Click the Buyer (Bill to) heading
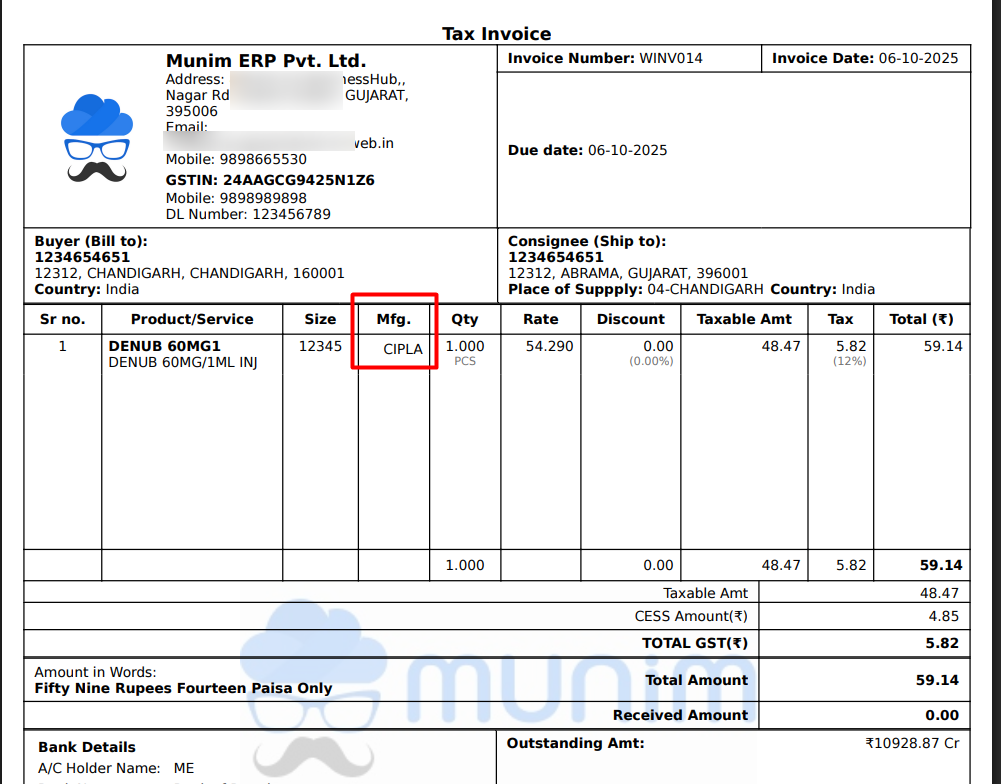 [91, 241]
